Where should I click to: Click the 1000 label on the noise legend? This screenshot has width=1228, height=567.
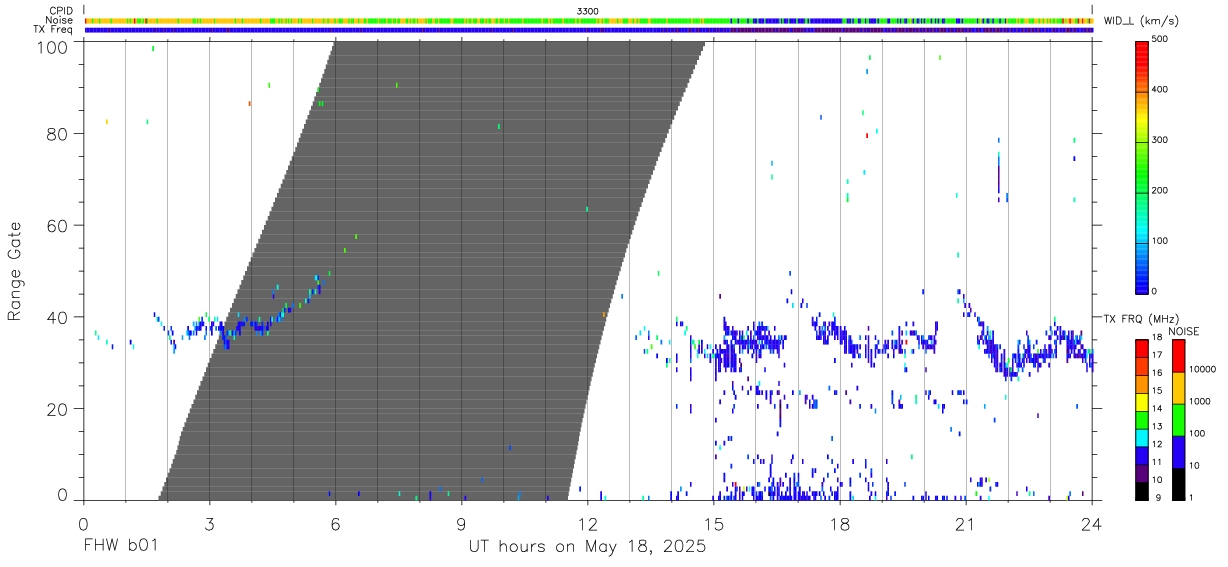pyautogui.click(x=1199, y=401)
